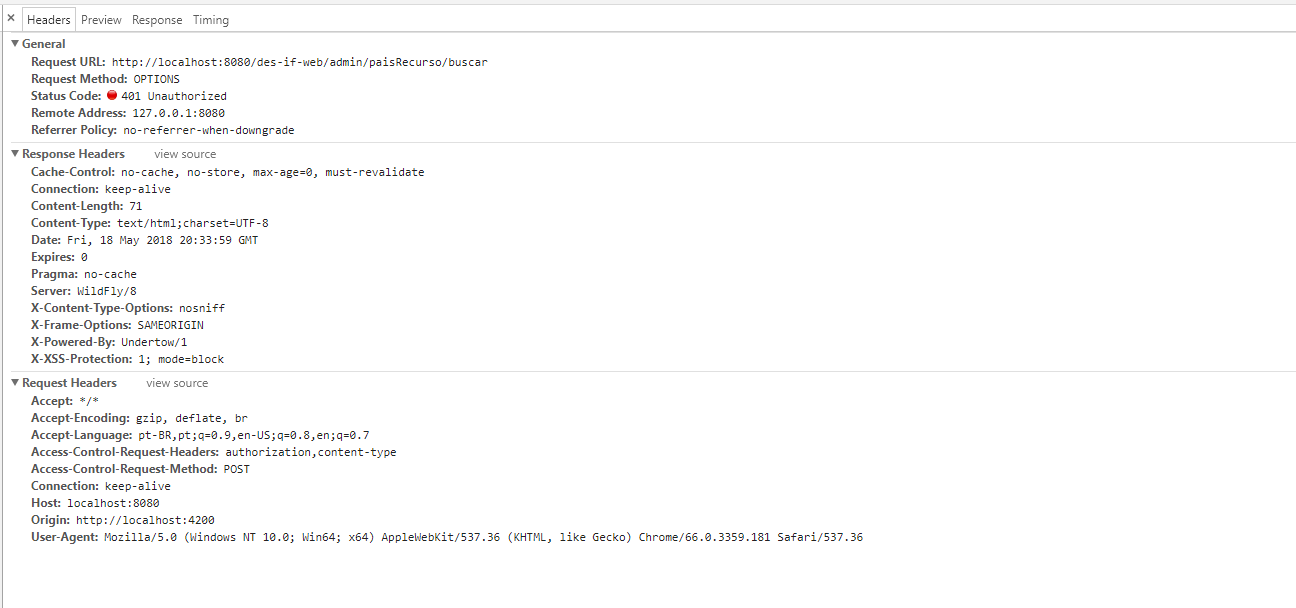Image resolution: width=1296 pixels, height=608 pixels.
Task: View source of Request Headers
Action: pyautogui.click(x=177, y=383)
